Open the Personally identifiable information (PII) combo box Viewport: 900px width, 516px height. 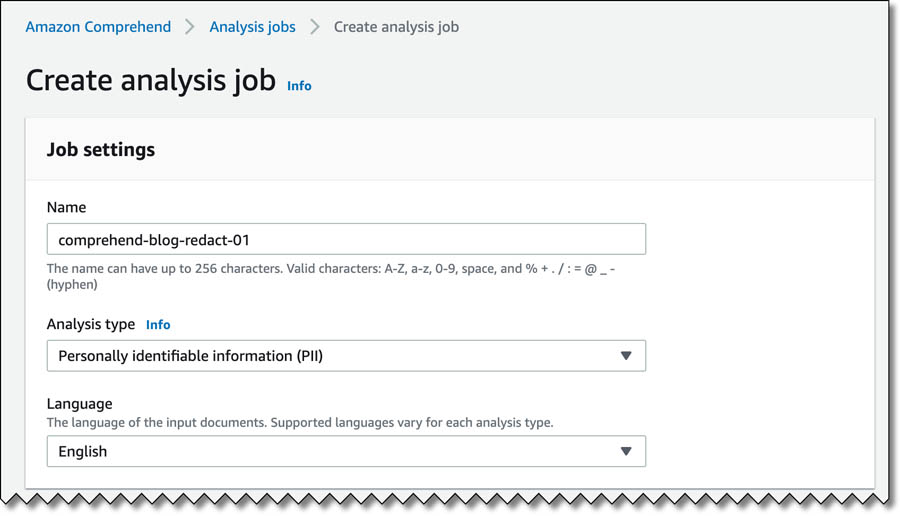tap(346, 356)
